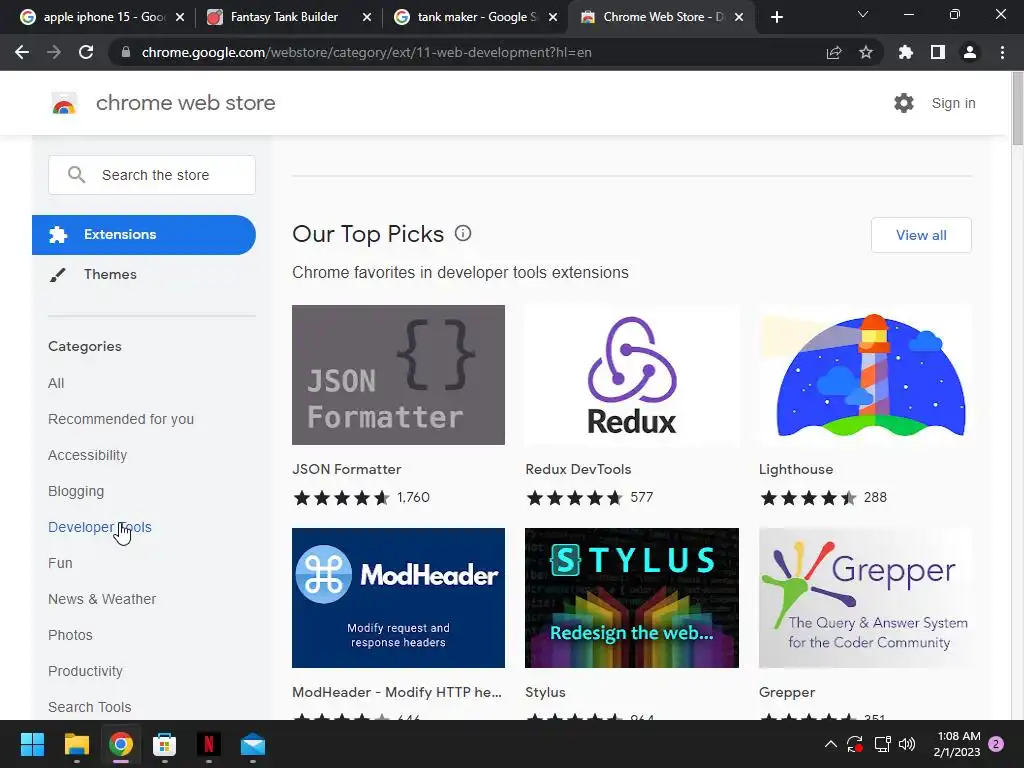Open the web store settings gear
Viewport: 1024px width, 768px height.
pyautogui.click(x=904, y=103)
